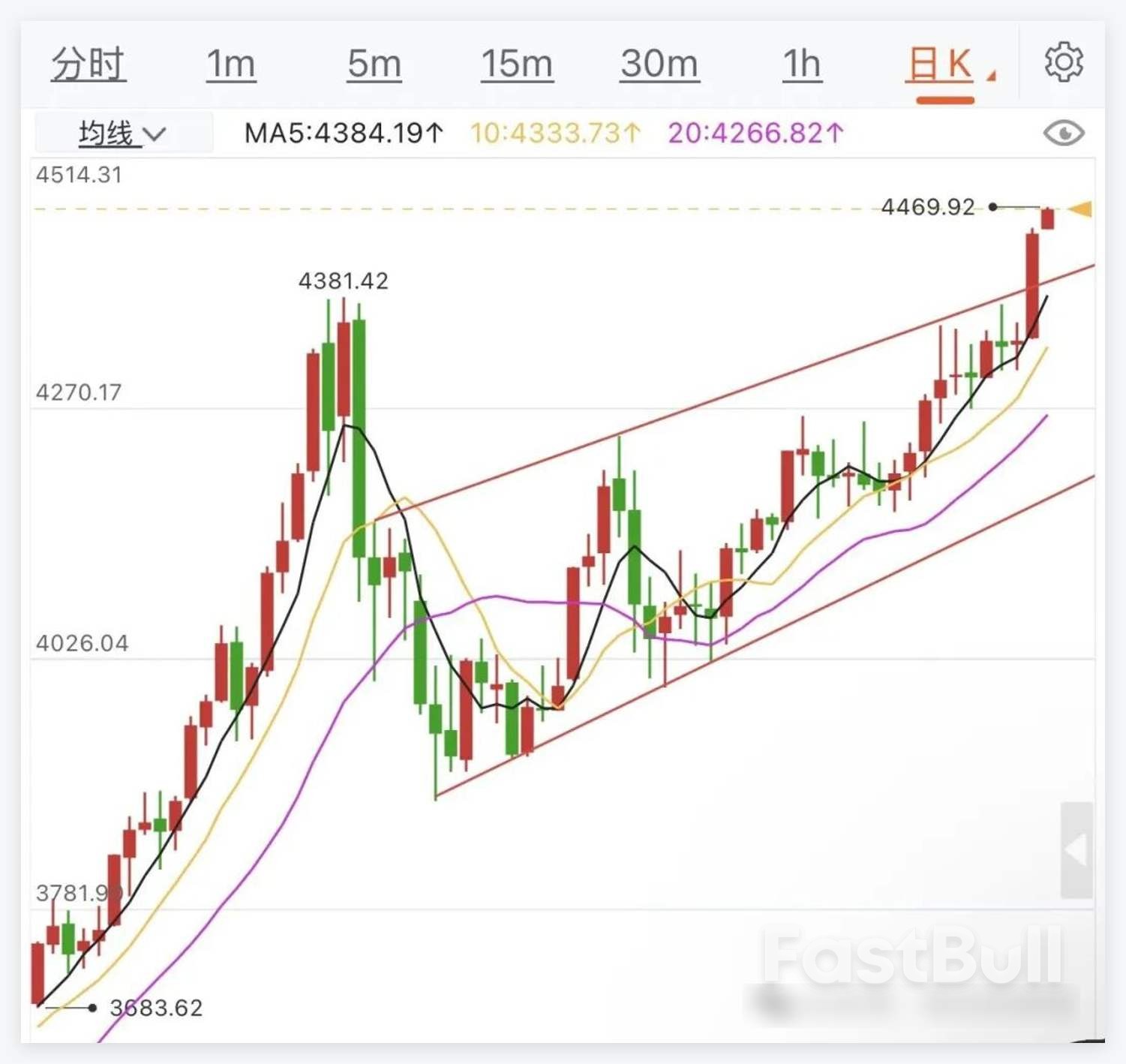Screen dimensions: 1126x1064
Task: Toggle the 日K candlestick view
Action: (x=939, y=65)
